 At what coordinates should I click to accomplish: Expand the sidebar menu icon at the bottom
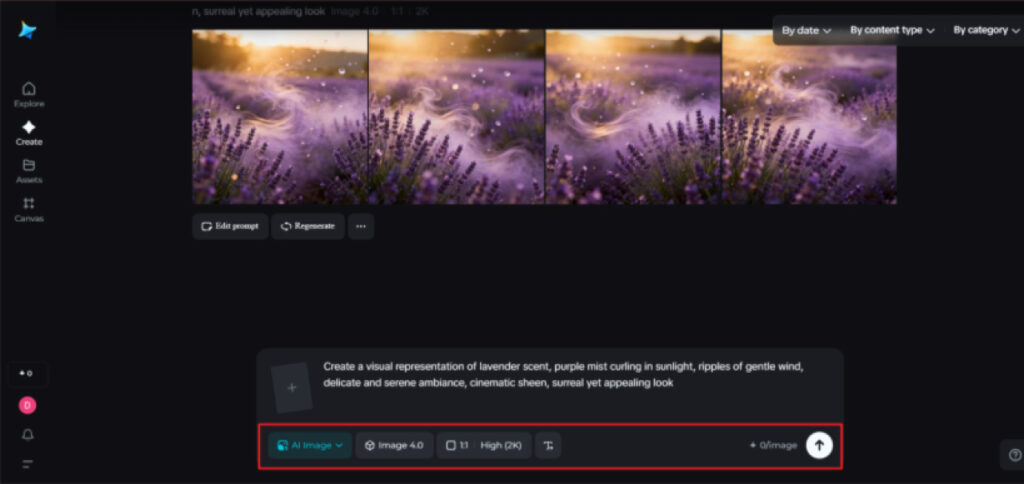[28, 464]
